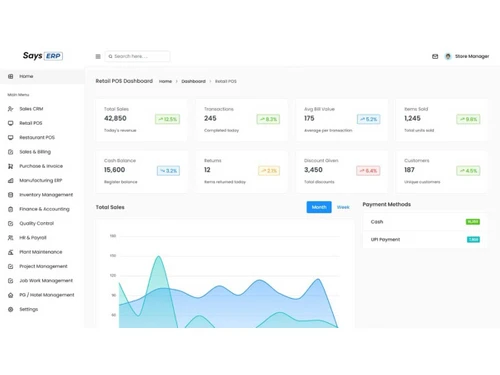Switch Total Sales chart to Month

(x=319, y=207)
